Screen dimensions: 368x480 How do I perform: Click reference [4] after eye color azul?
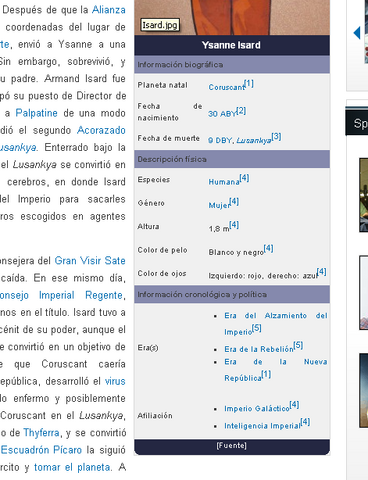[x=322, y=272]
